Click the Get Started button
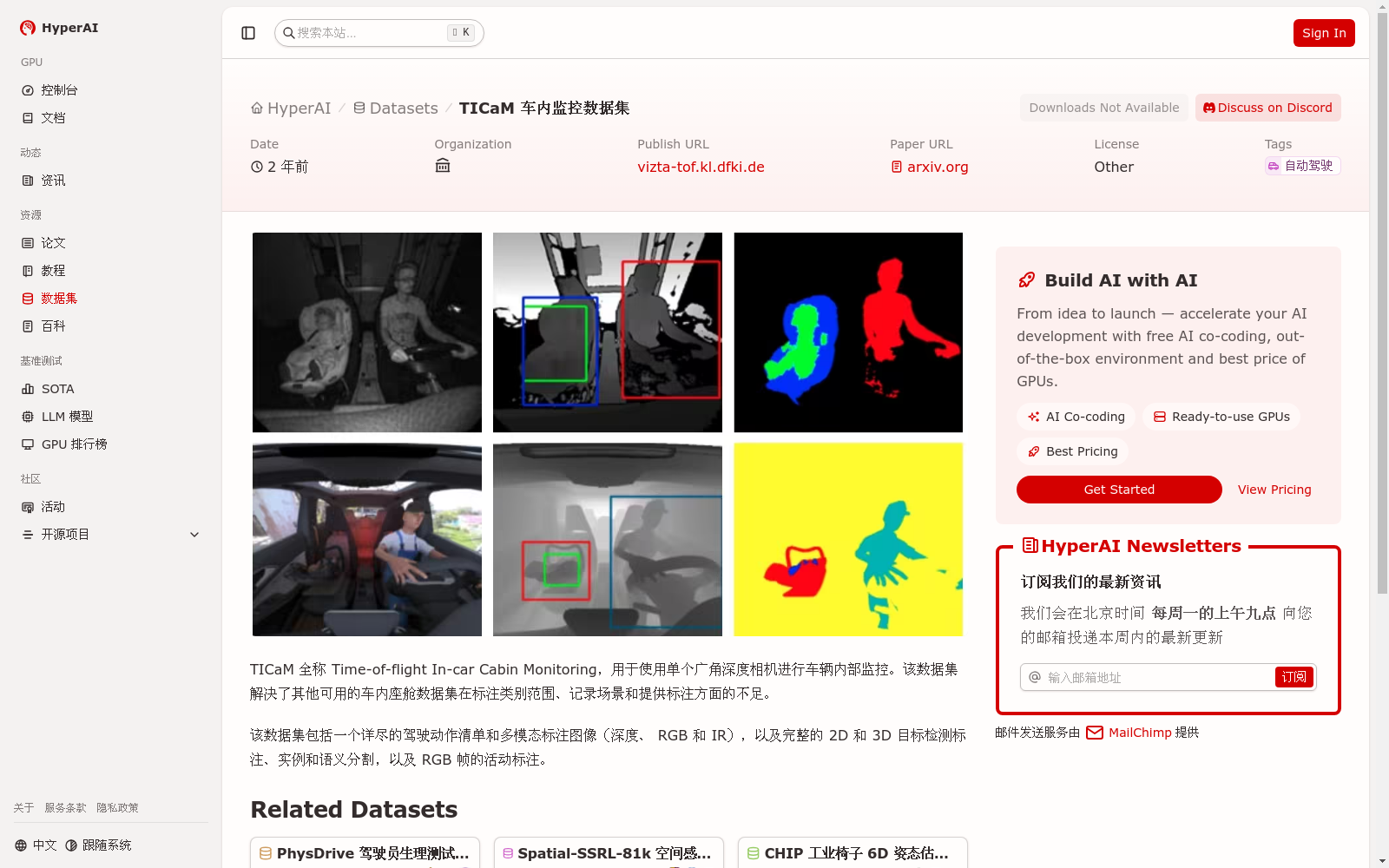 tap(1119, 490)
